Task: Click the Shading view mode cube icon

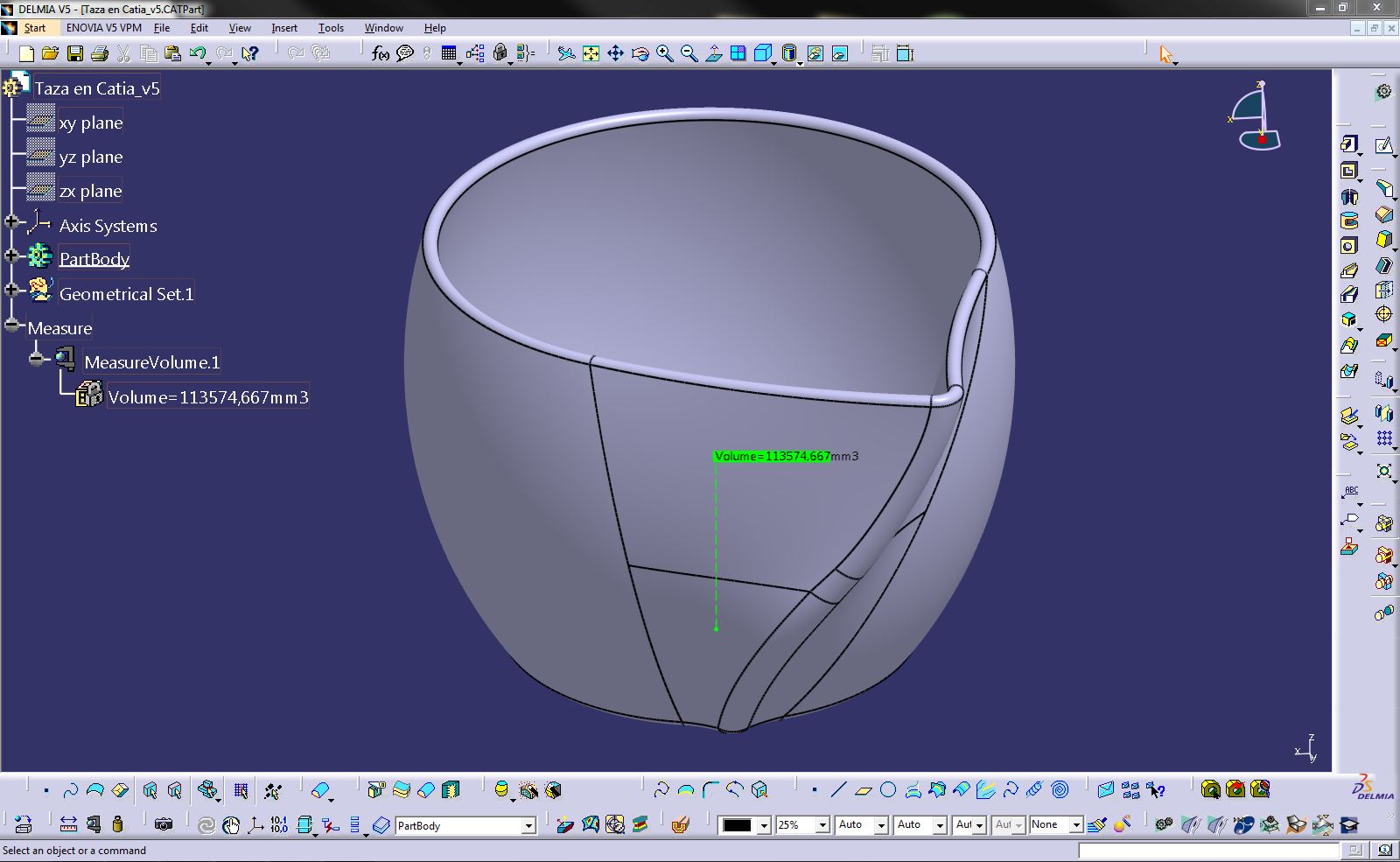Action: 763,53
